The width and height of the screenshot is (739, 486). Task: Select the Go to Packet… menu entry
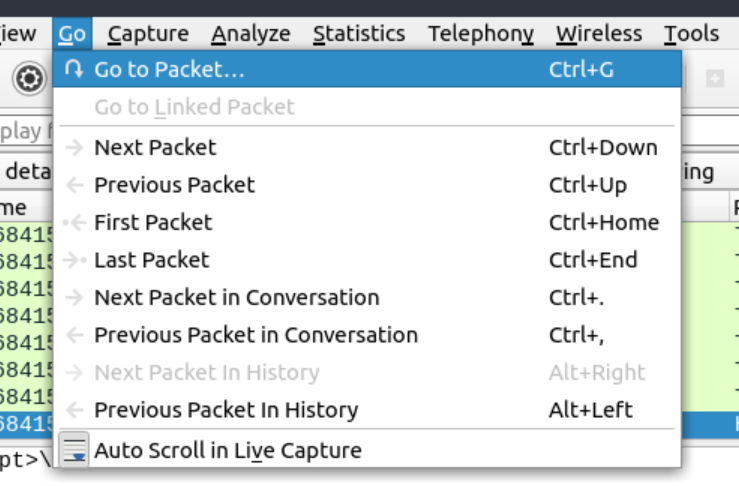[x=169, y=70]
